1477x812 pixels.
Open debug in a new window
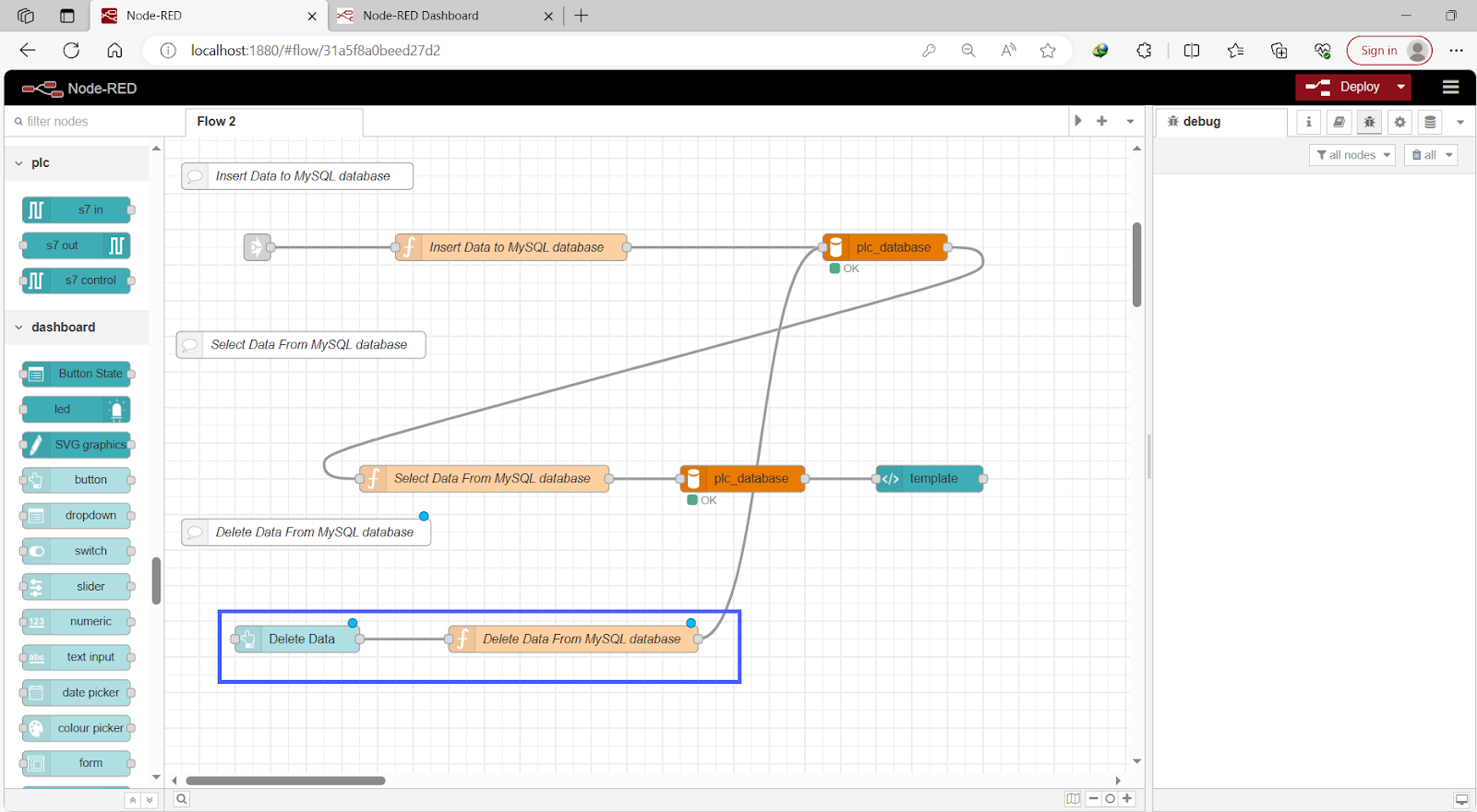(x=1461, y=800)
